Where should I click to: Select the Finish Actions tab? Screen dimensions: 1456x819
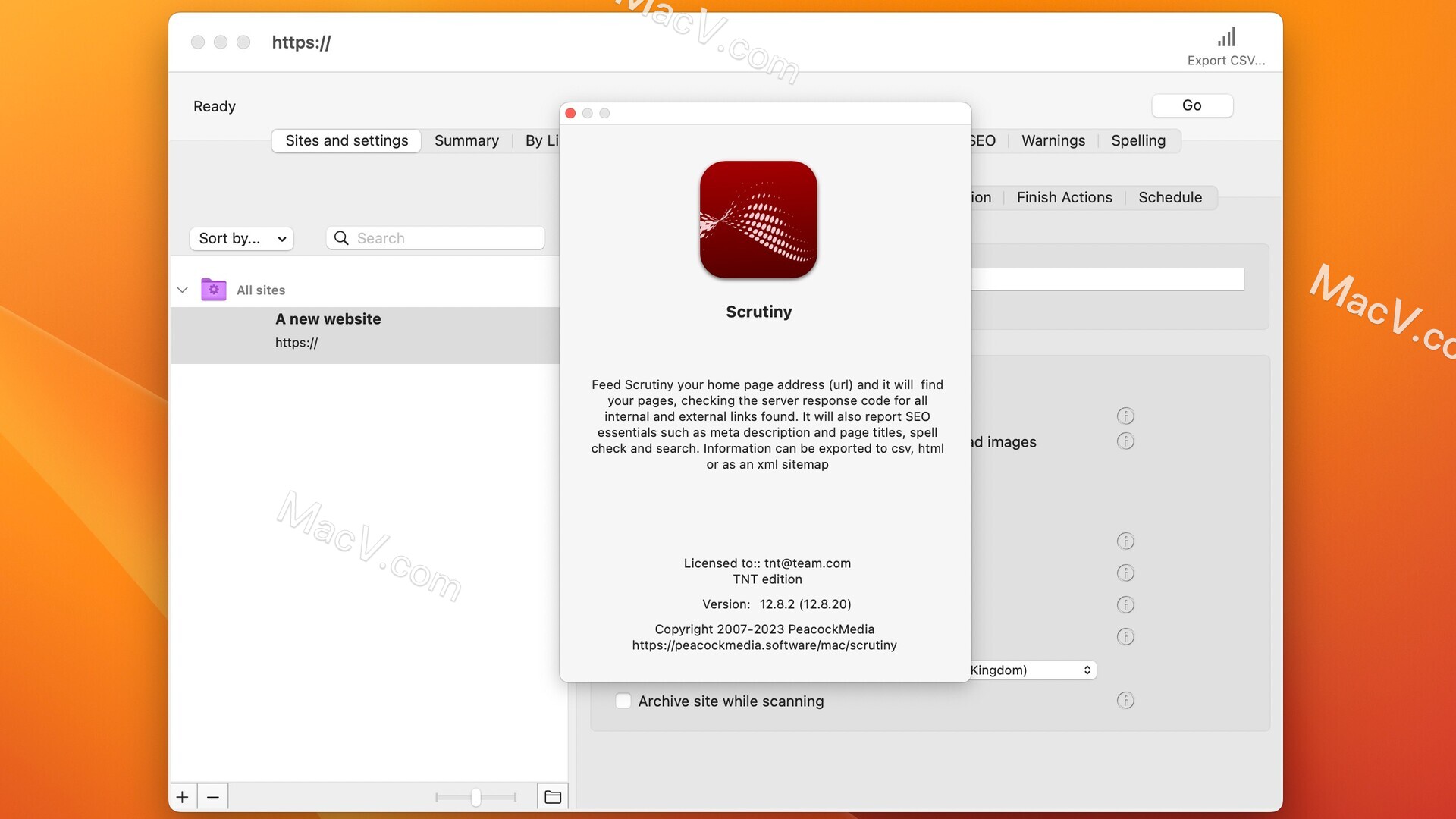1064,198
